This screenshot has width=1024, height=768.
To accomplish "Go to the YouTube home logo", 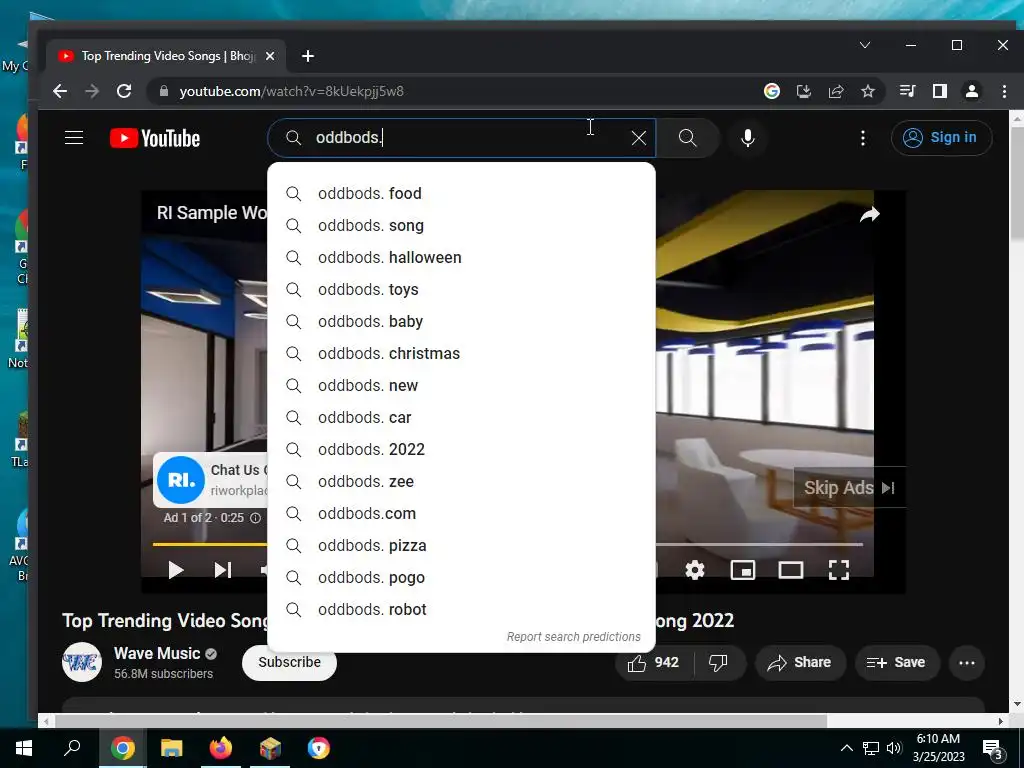I will 155,138.
